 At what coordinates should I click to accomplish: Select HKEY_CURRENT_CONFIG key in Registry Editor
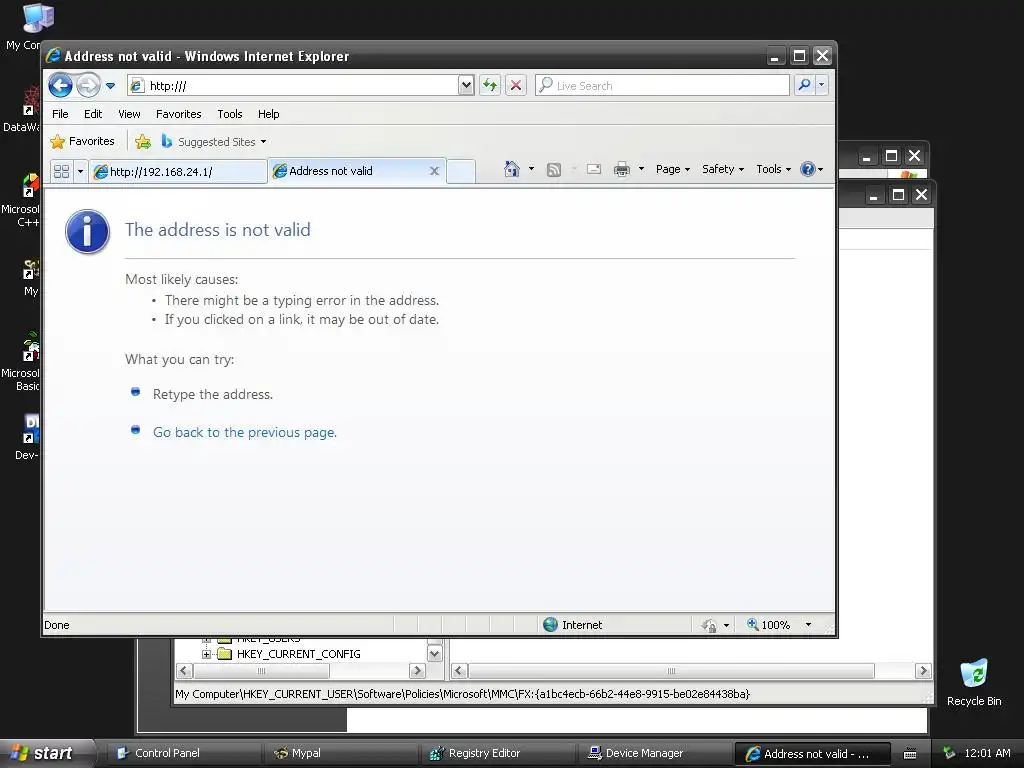(x=298, y=654)
